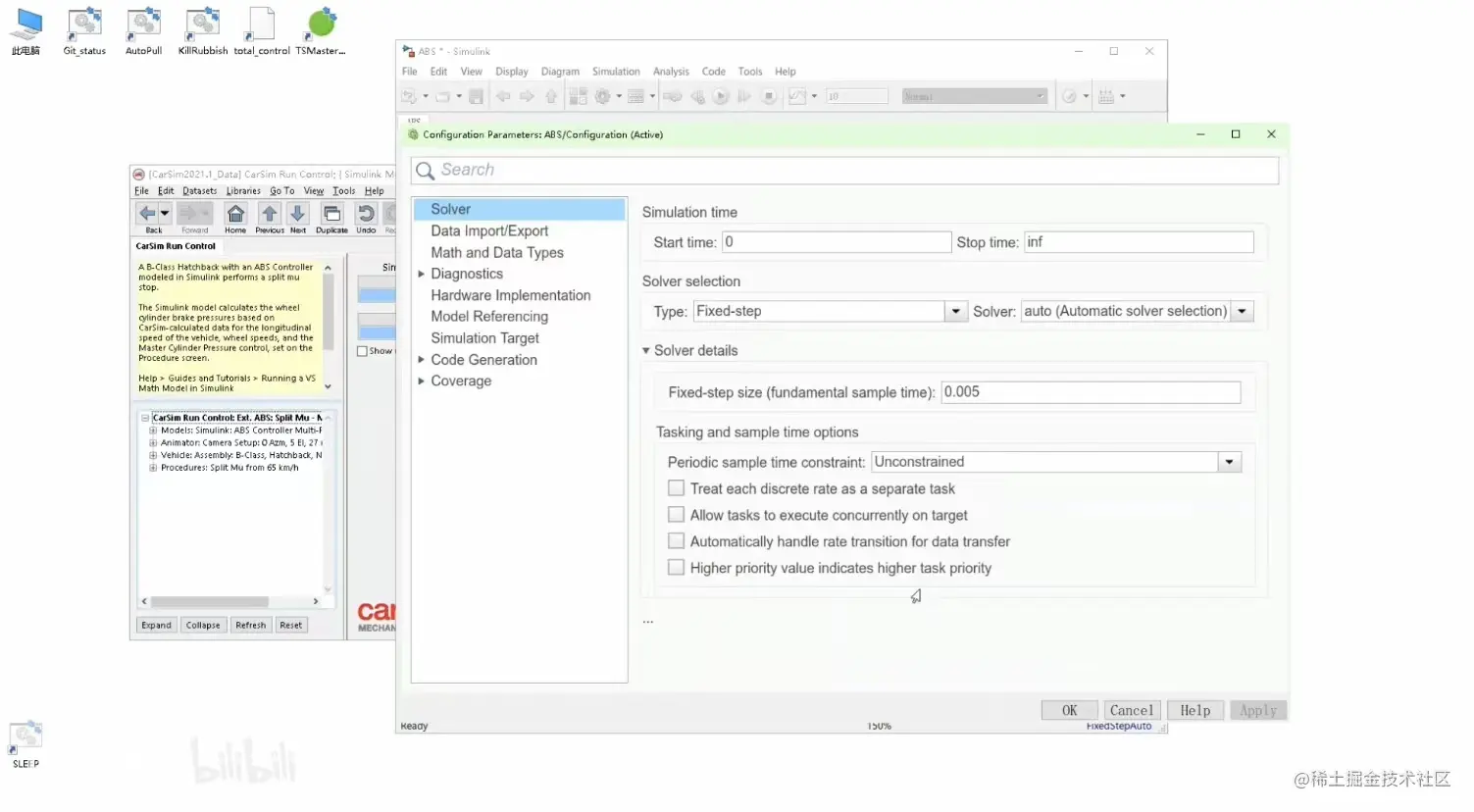Screen dimensions: 1474x812
Task: Open the Analysis menu in Simulink
Action: 671,72
